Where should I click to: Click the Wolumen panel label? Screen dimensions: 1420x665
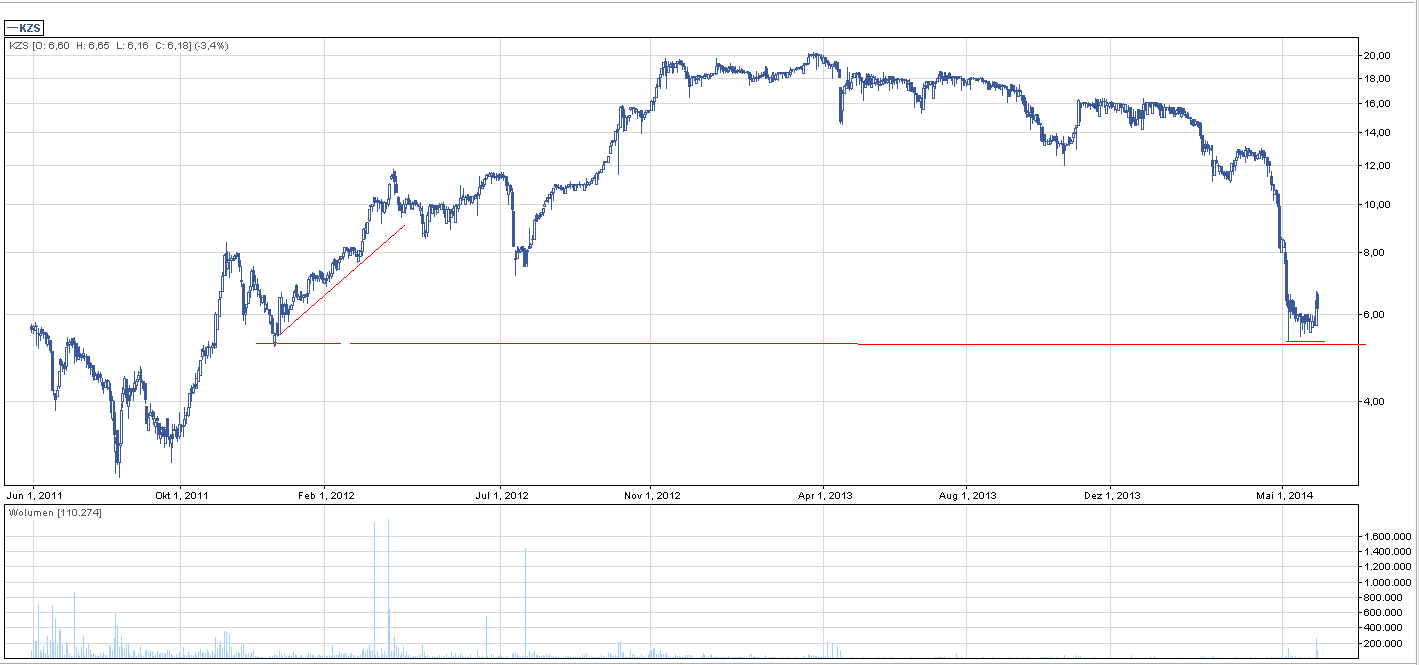tap(54, 513)
